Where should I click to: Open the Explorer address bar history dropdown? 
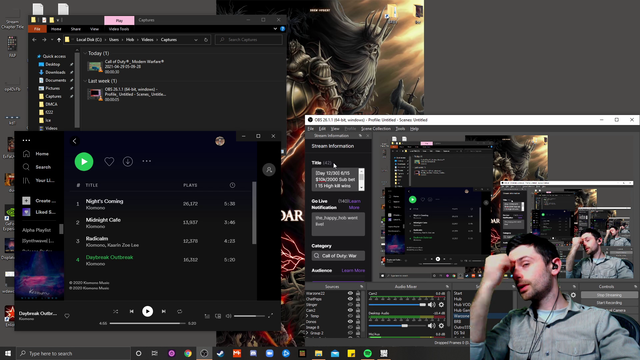pos(196,40)
